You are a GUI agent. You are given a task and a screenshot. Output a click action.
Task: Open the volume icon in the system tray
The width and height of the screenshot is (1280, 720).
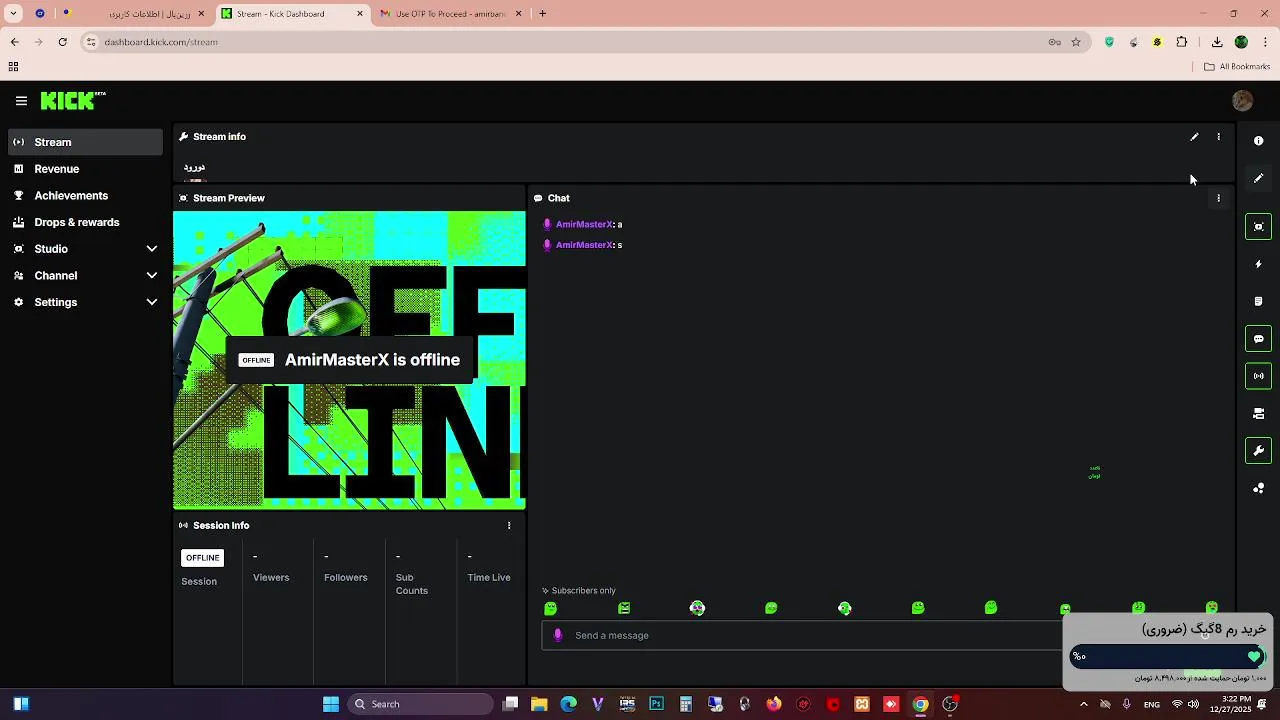[x=1193, y=704]
